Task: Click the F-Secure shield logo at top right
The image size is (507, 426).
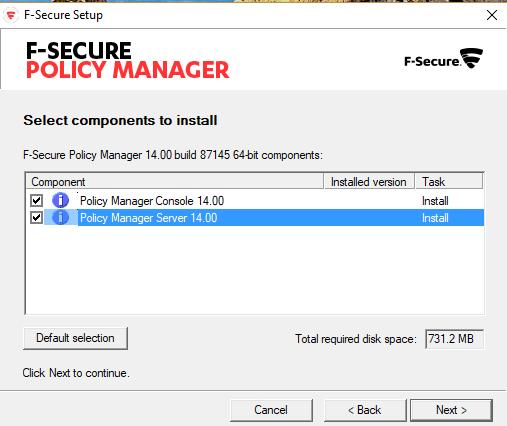Action: point(443,59)
